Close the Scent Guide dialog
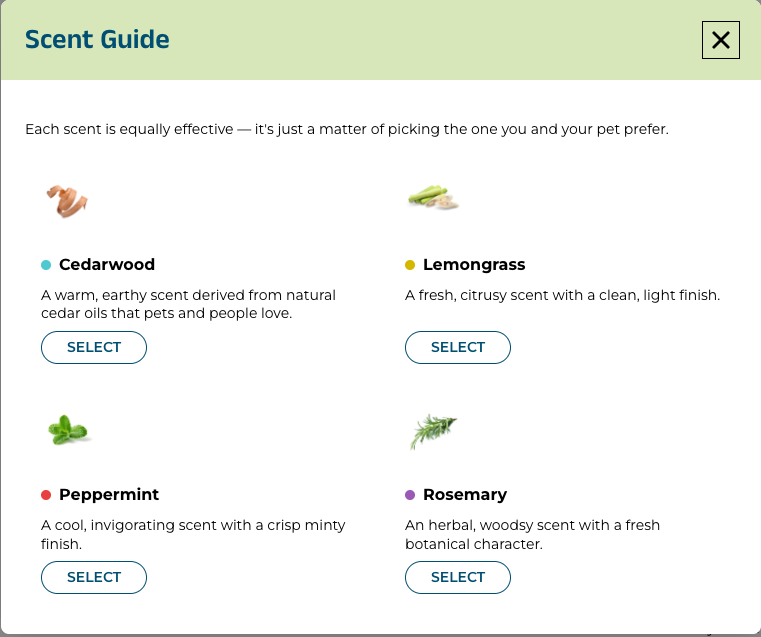 coord(721,40)
